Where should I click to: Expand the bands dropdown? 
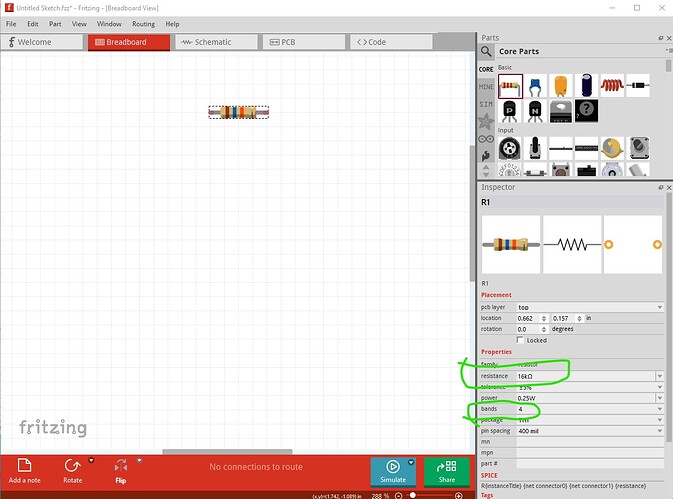659,409
